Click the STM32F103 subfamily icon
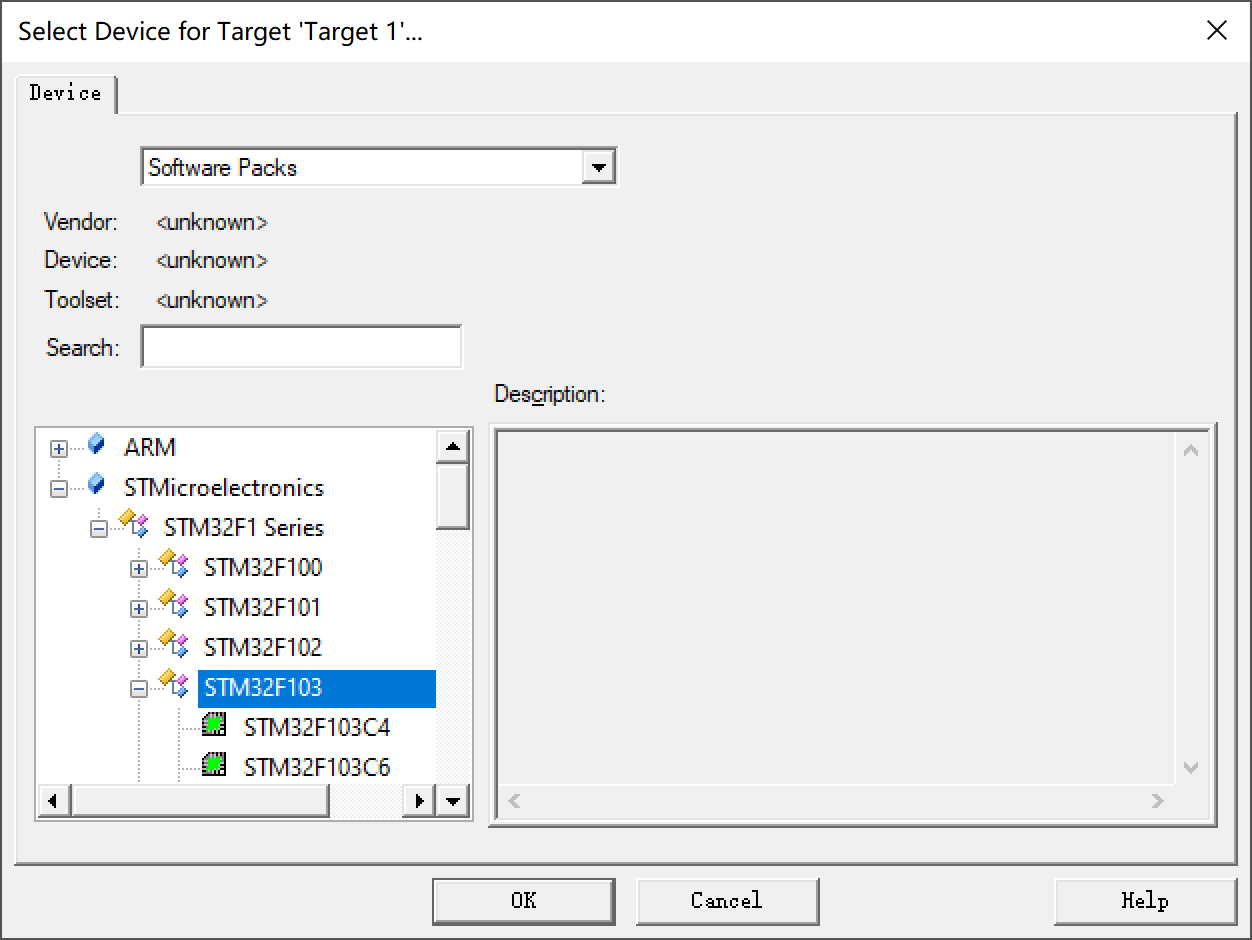Screen dimensions: 1252x940 point(174,685)
